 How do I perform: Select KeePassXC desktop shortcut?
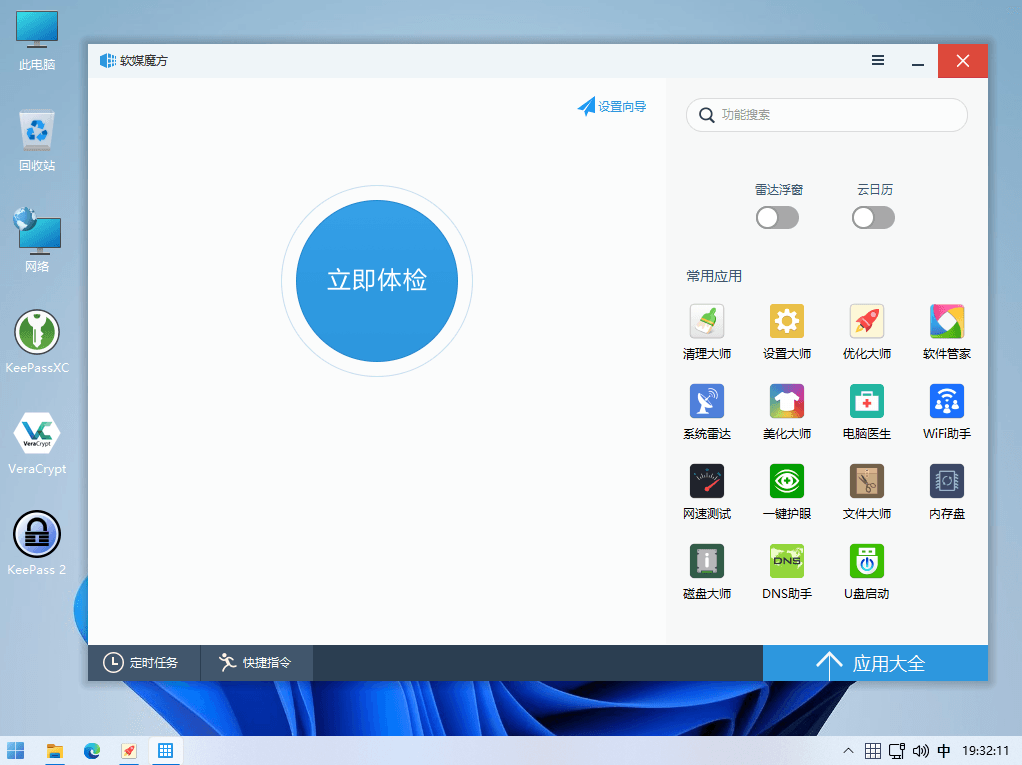37,342
